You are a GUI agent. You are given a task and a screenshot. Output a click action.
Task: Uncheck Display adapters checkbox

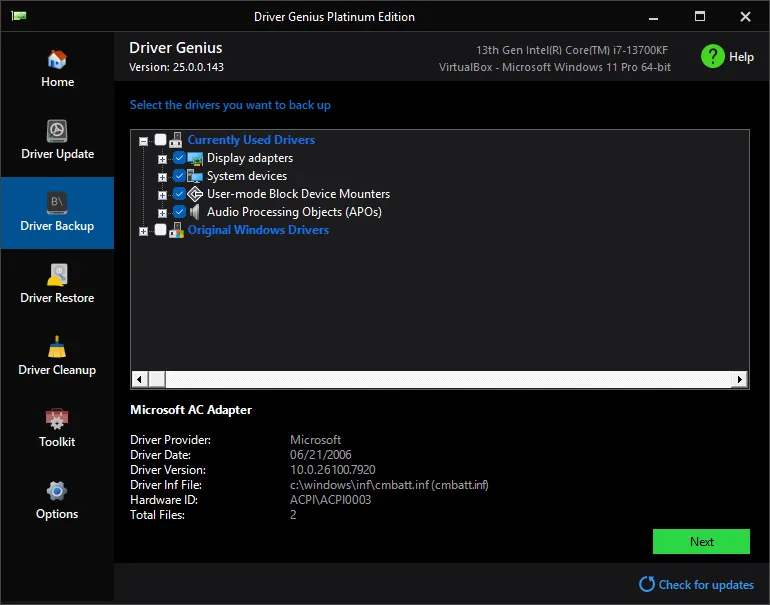(x=179, y=158)
